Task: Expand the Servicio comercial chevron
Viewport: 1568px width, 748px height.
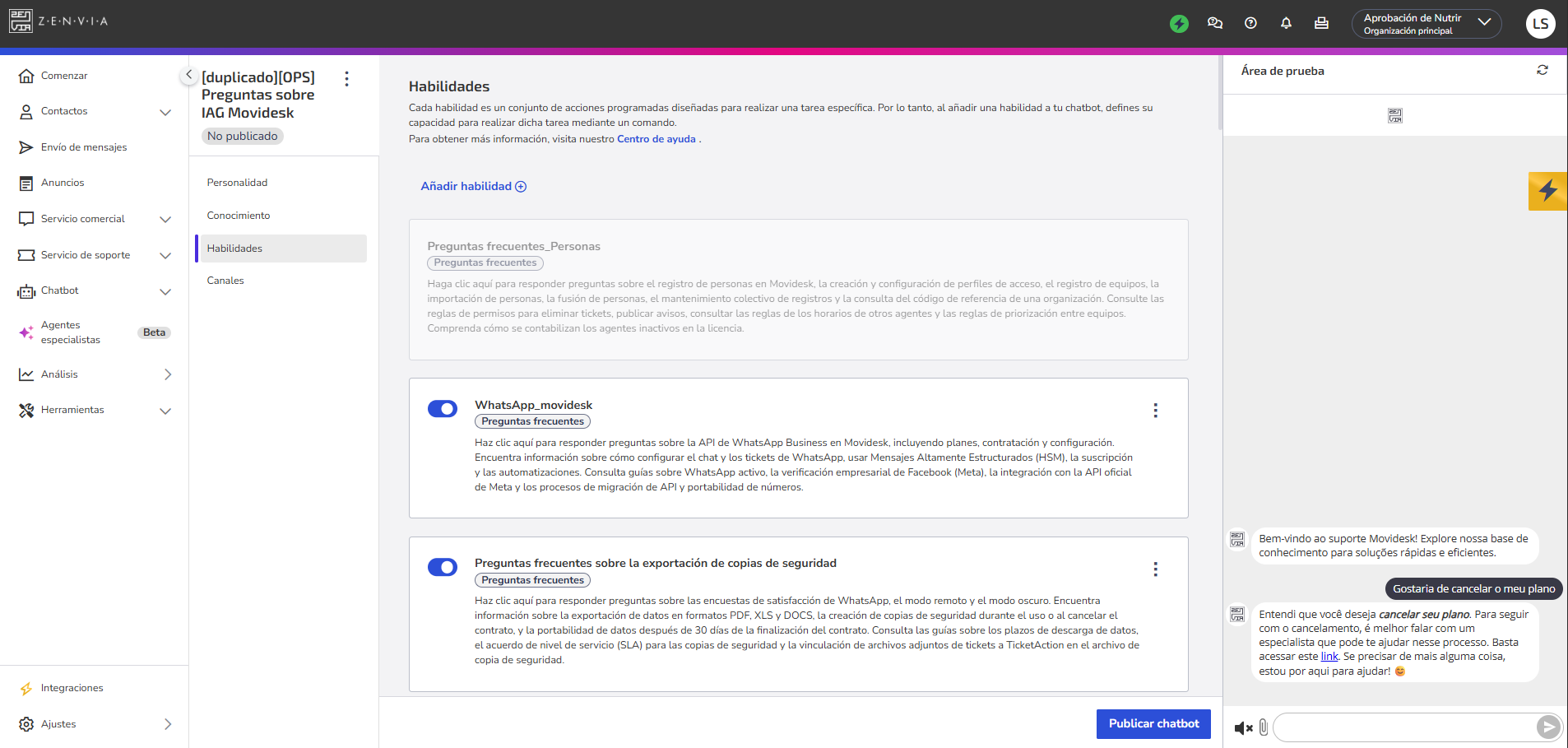Action: tap(165, 219)
